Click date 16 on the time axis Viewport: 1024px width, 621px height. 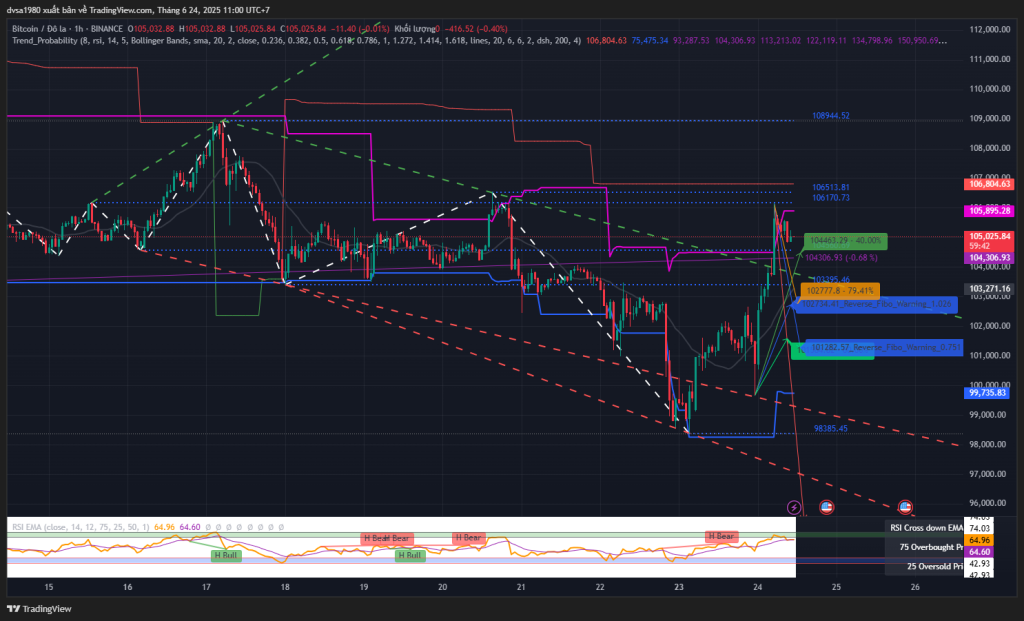pyautogui.click(x=127, y=587)
